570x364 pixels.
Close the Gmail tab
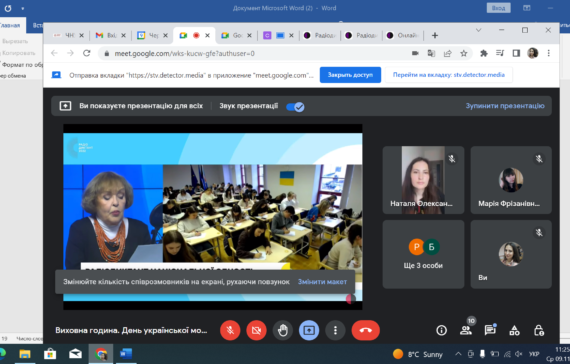(123, 35)
